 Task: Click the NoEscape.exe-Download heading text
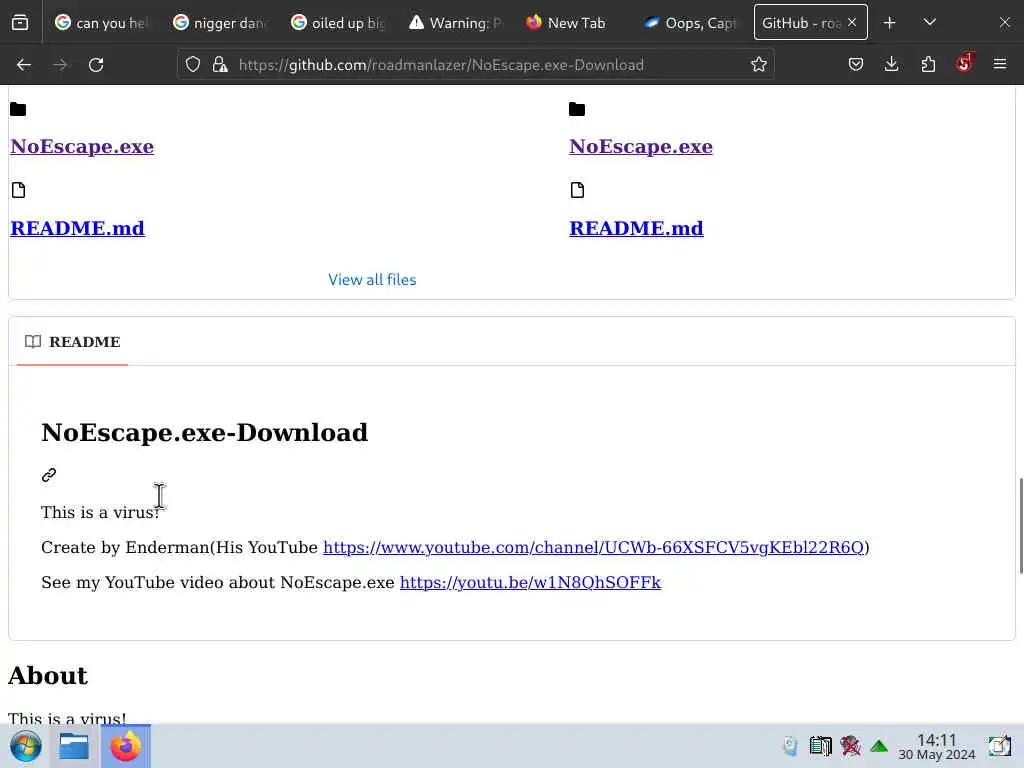(204, 432)
